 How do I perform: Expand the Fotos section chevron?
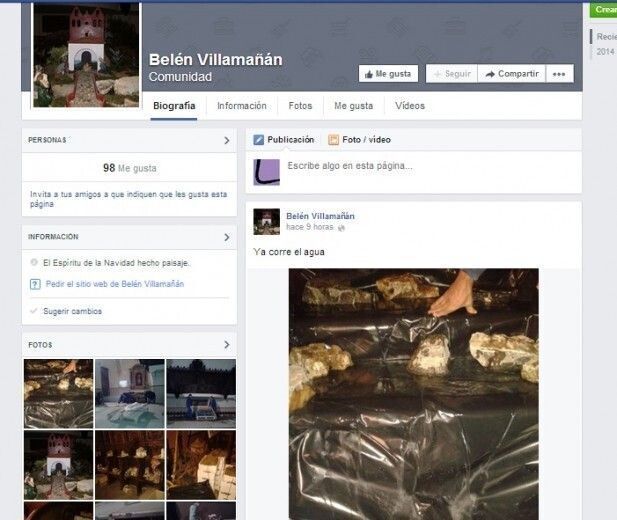point(227,345)
